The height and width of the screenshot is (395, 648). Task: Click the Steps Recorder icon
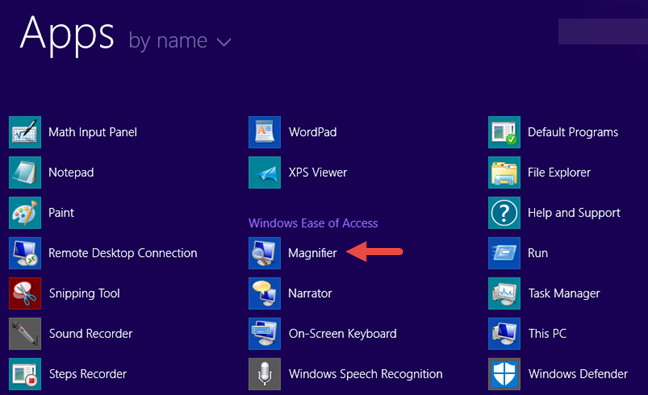25,374
